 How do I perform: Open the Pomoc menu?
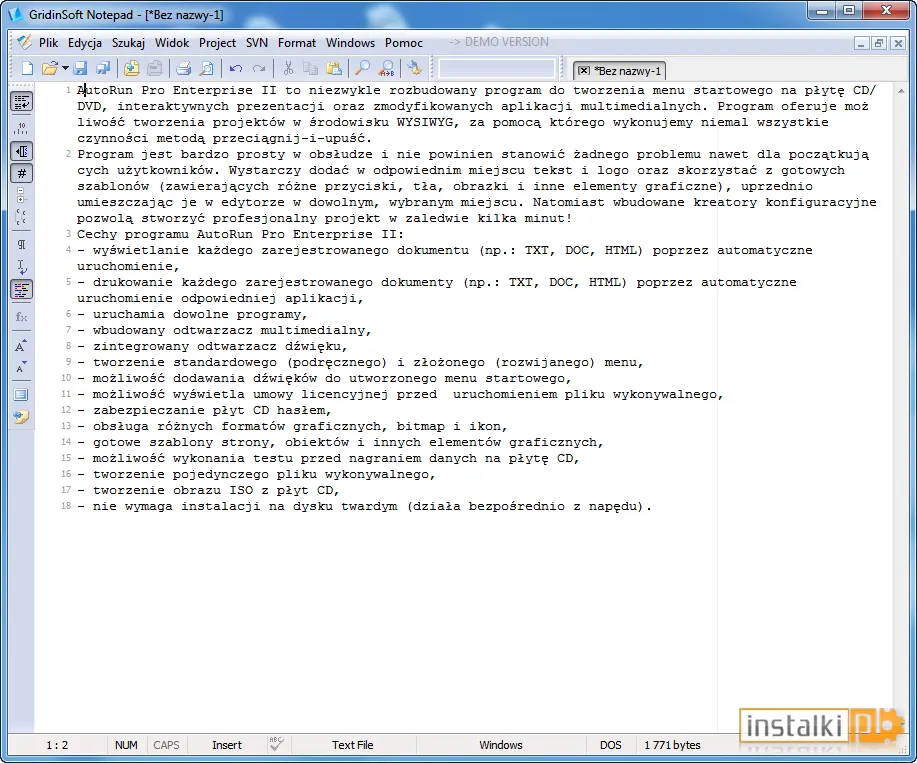click(x=404, y=43)
